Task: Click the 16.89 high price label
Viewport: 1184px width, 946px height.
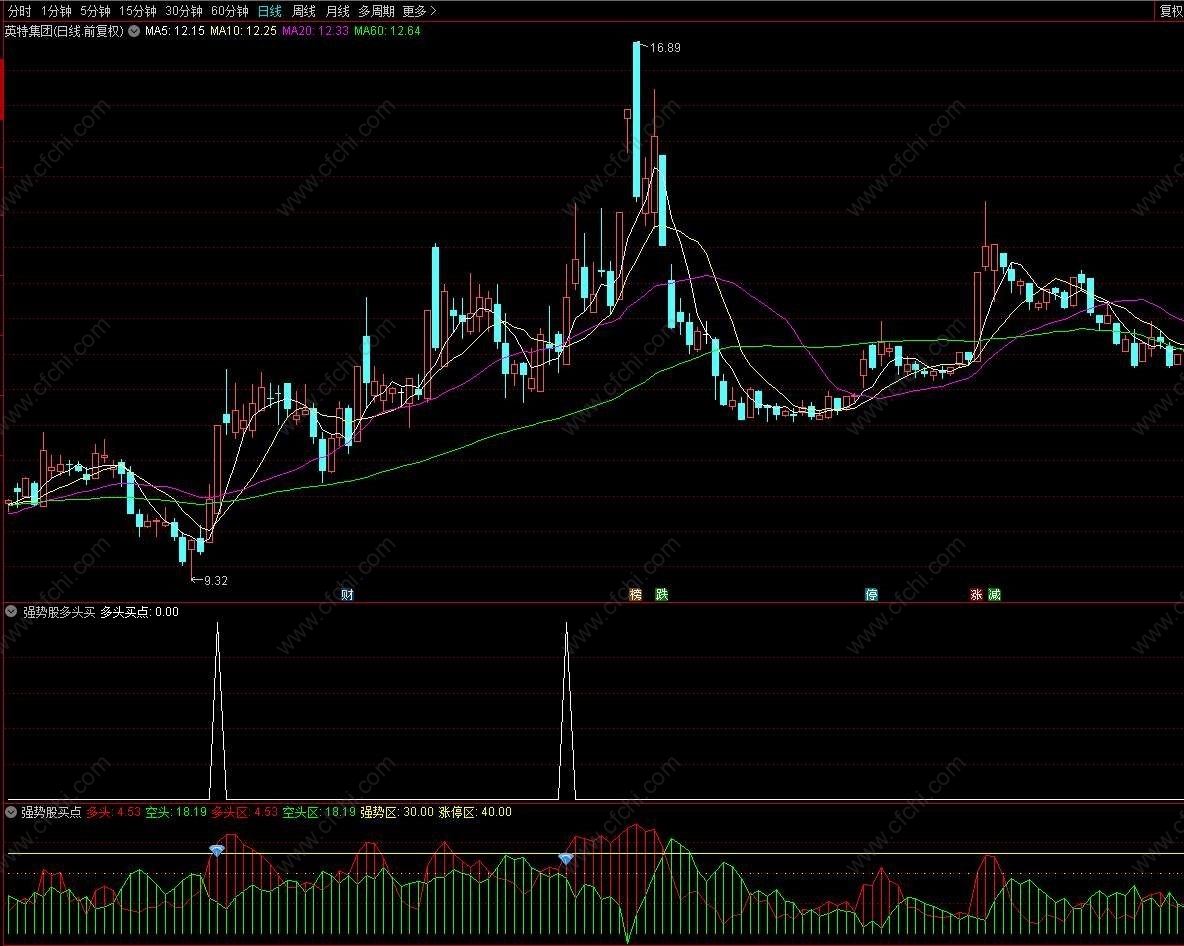Action: (x=664, y=48)
